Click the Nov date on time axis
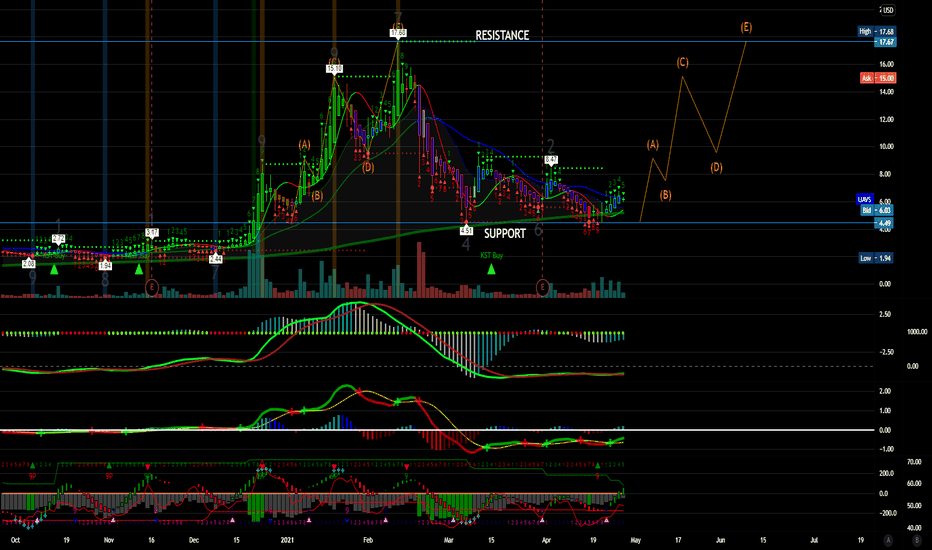This screenshot has width=932, height=550. pos(109,540)
